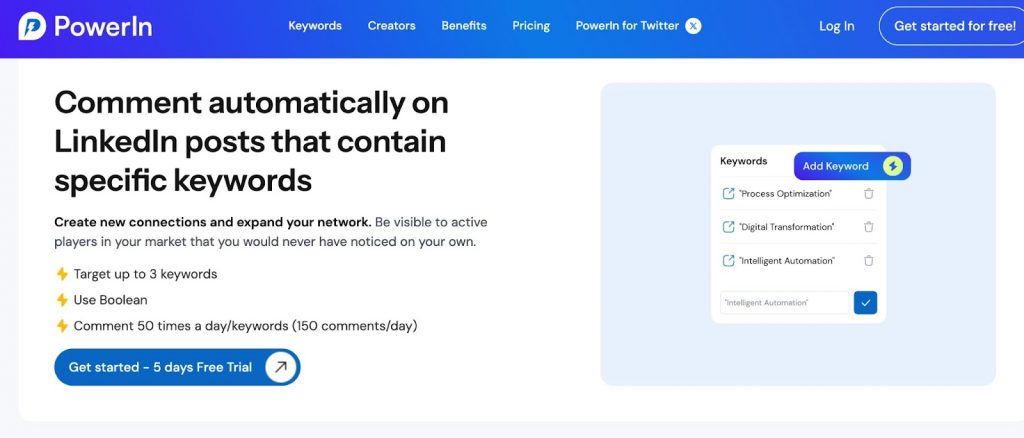This screenshot has height=438, width=1024.
Task: Delete the "Digital Transformation" keyword
Action: pos(868,227)
